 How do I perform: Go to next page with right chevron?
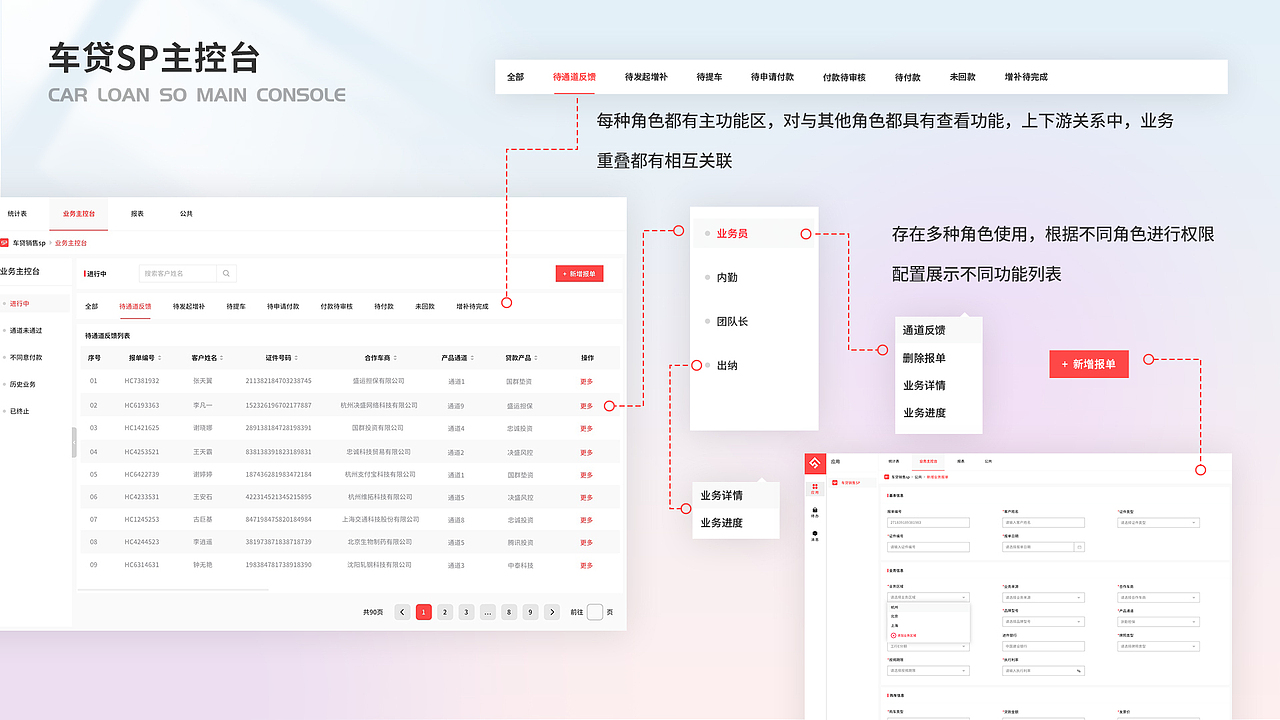(x=552, y=612)
